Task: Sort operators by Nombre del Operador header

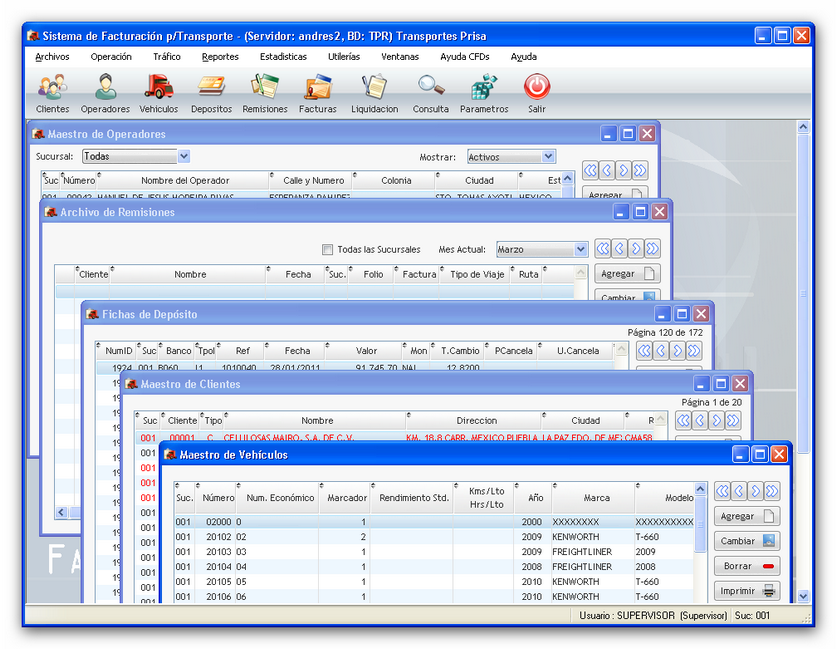Action: (x=184, y=180)
